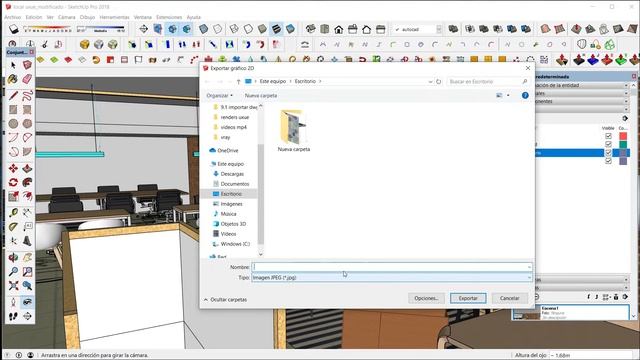Switch to Front view house icon
The image size is (640, 360).
338,29
